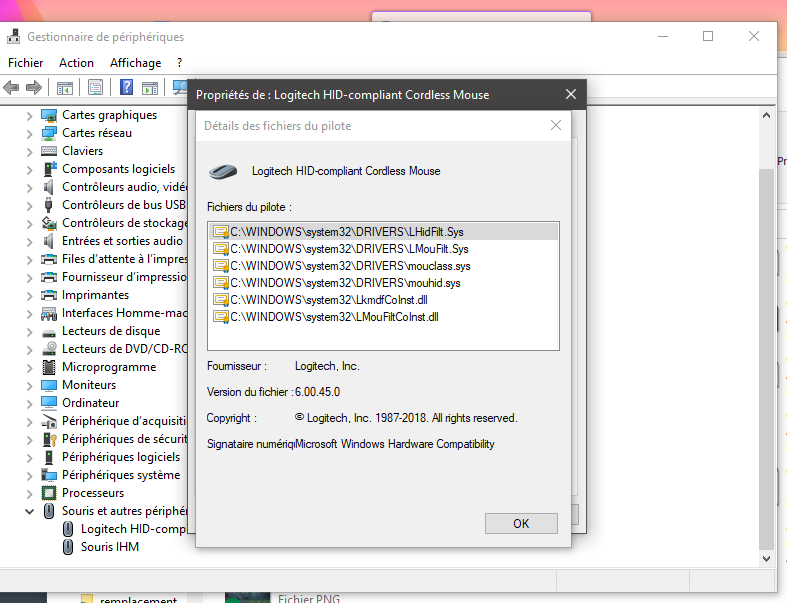
Task: Select the LkmdfCoInst.dll file entry
Action: (x=383, y=300)
